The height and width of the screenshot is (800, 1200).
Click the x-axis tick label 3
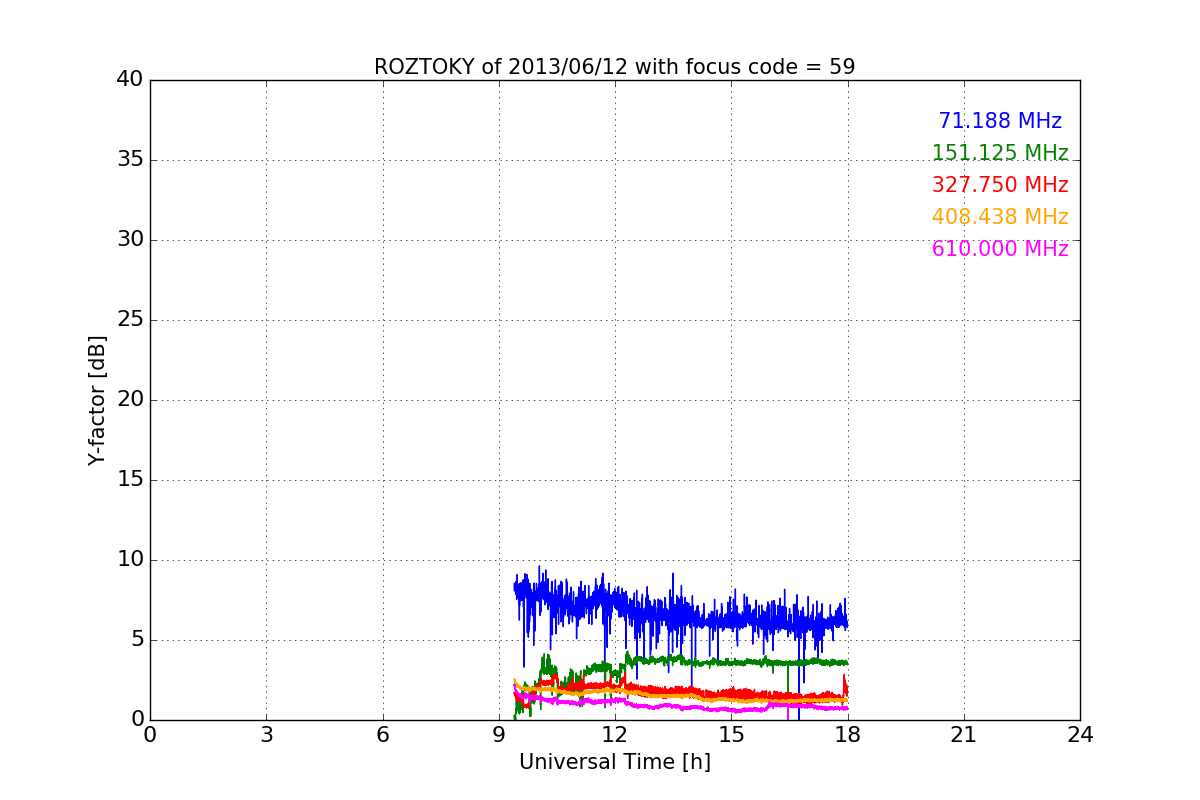click(266, 735)
